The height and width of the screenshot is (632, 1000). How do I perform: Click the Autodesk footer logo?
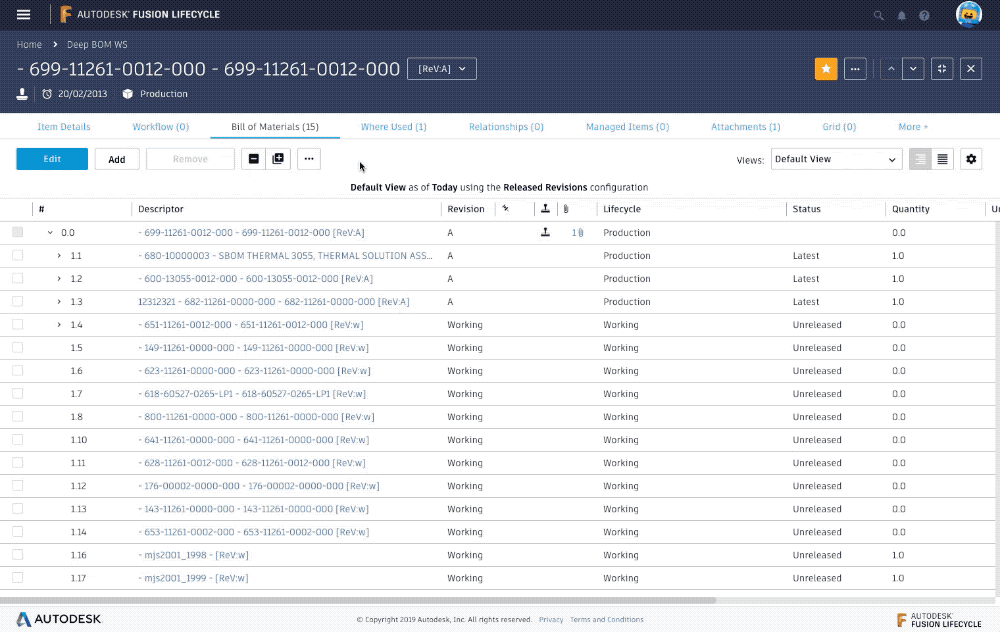pos(59,619)
